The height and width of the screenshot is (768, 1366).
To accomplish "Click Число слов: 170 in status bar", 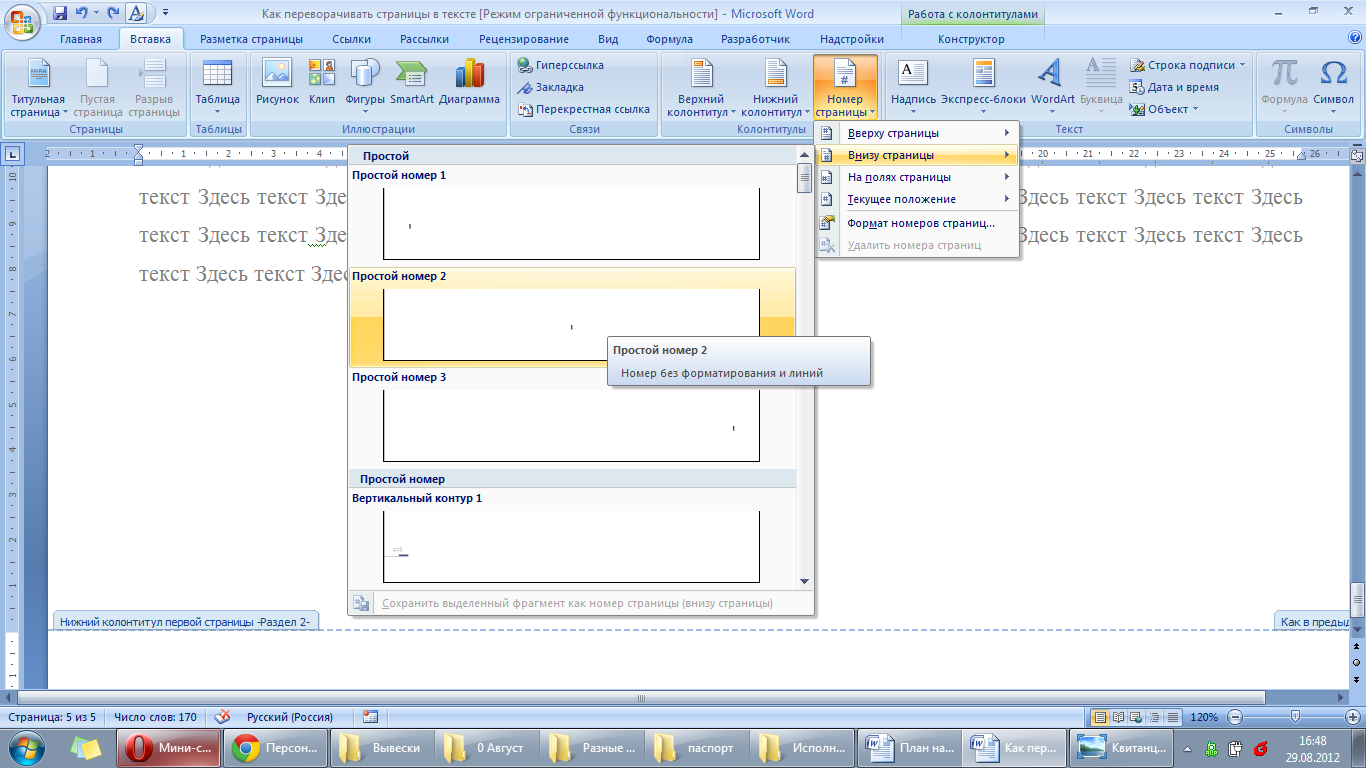I will point(155,717).
